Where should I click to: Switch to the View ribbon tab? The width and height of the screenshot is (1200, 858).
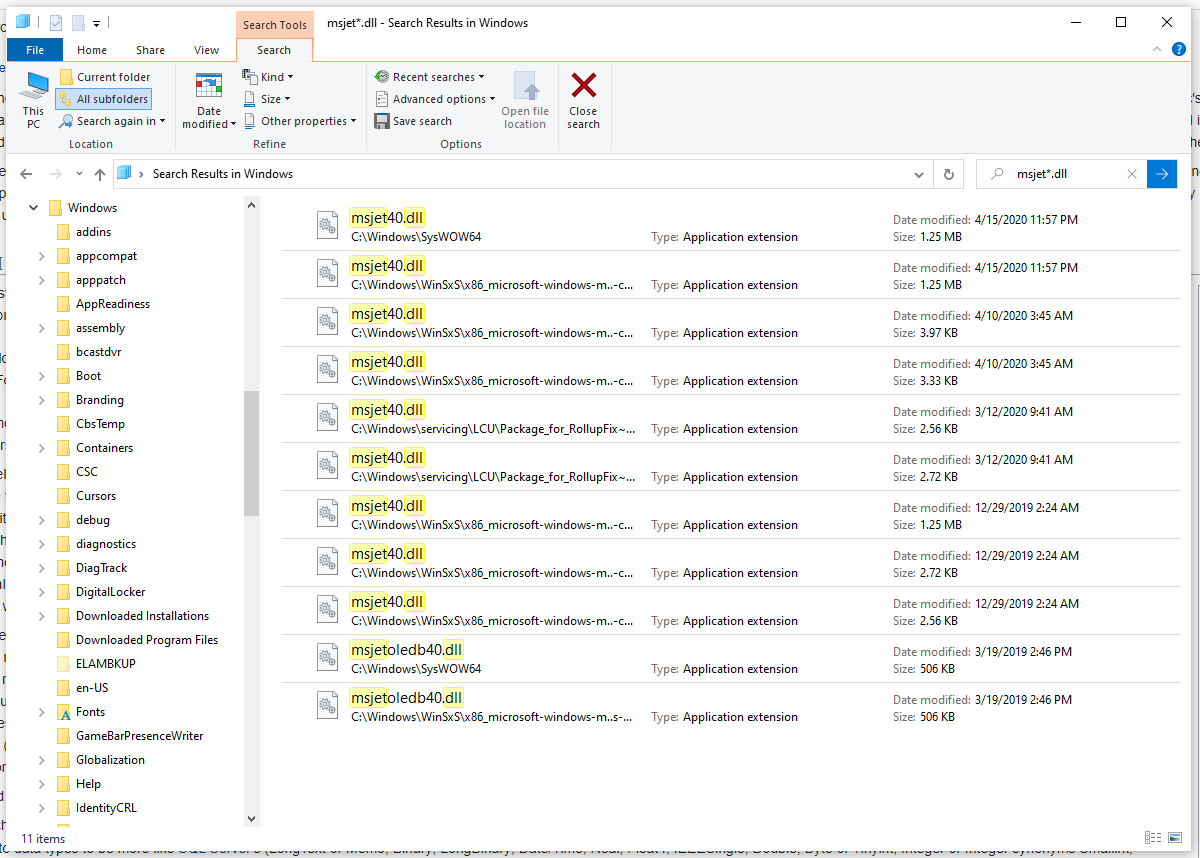pyautogui.click(x=207, y=50)
